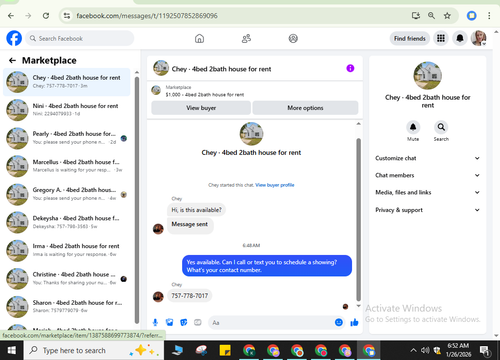Open the Windows notification center icon
500x360 pixels.
(484, 350)
